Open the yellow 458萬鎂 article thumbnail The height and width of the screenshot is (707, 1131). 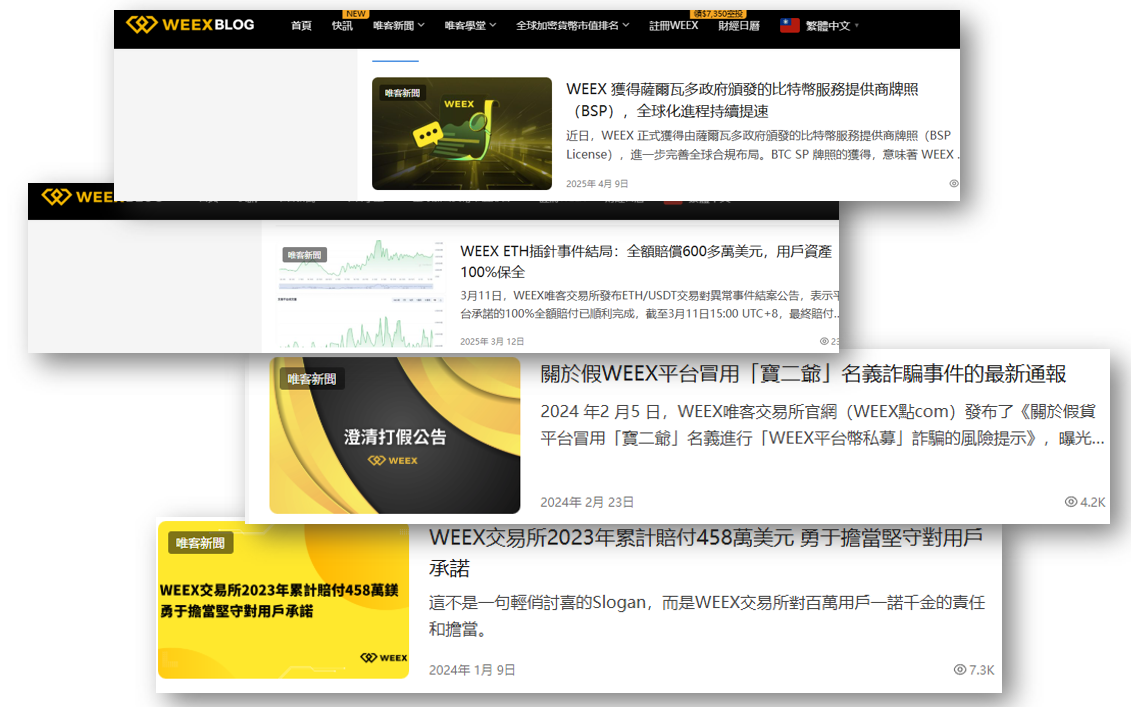pos(283,600)
